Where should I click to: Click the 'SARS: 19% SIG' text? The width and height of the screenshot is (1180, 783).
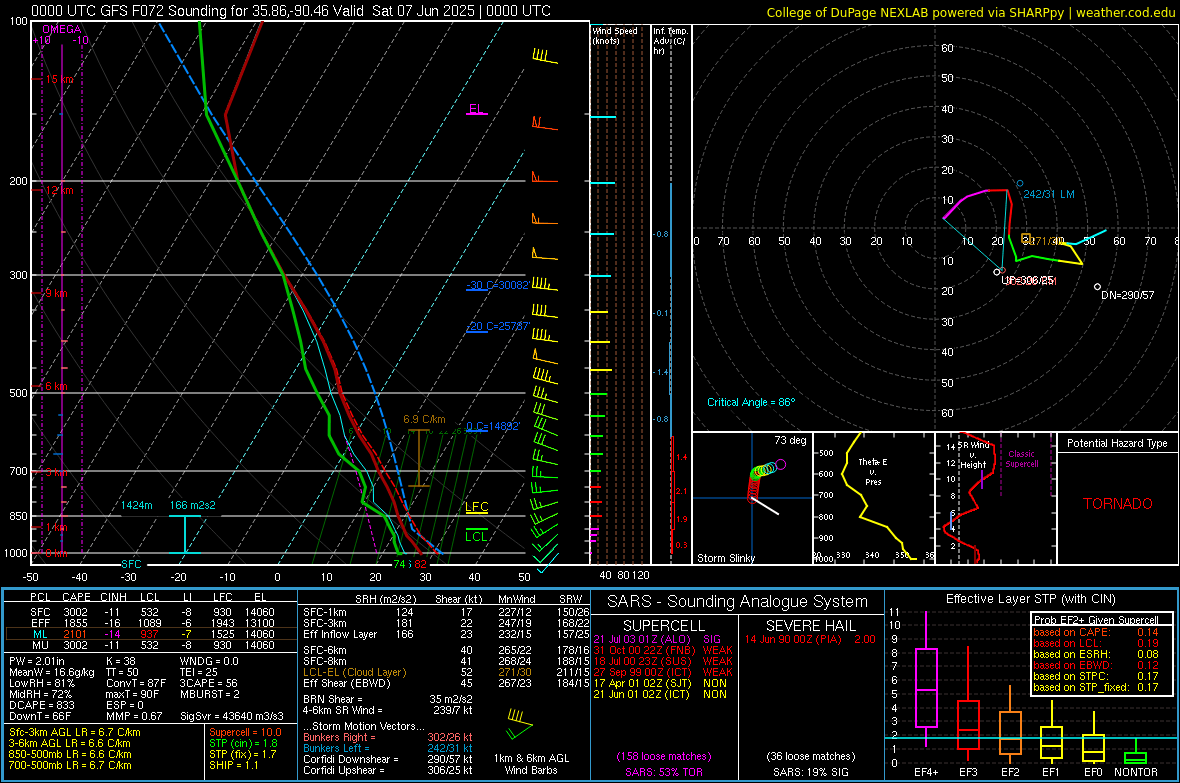pos(810,772)
